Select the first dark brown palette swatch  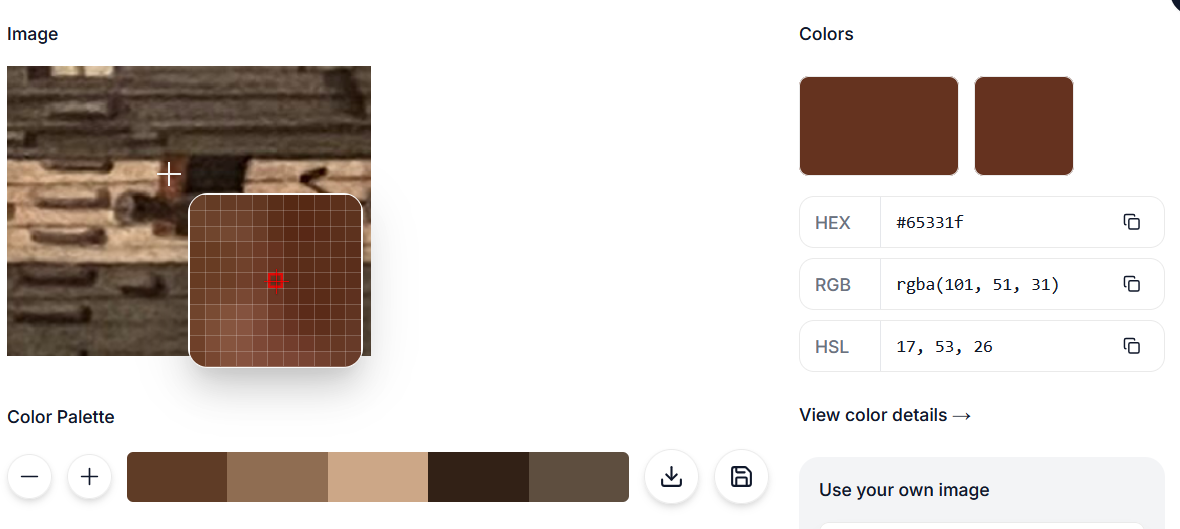click(x=177, y=477)
